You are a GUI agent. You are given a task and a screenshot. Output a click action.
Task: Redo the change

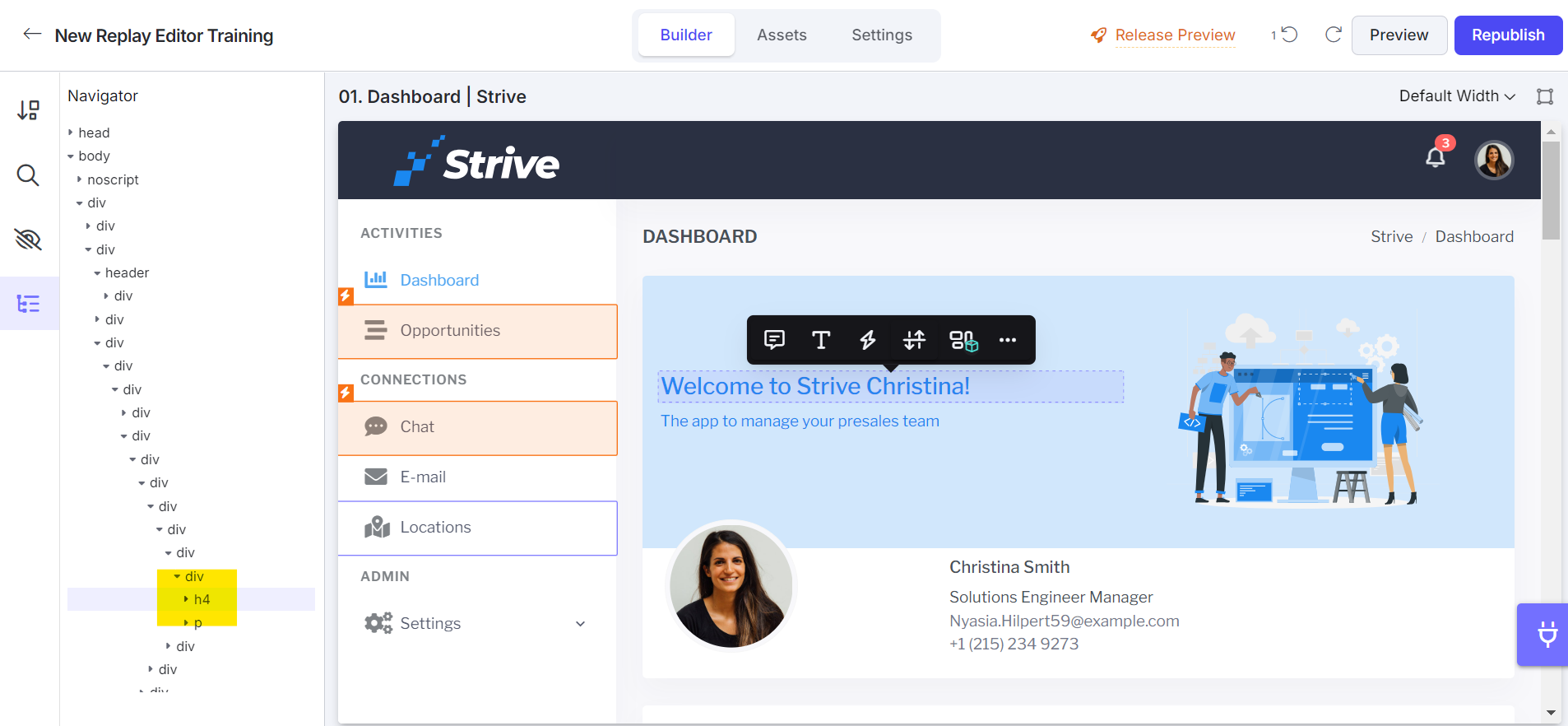[1334, 35]
